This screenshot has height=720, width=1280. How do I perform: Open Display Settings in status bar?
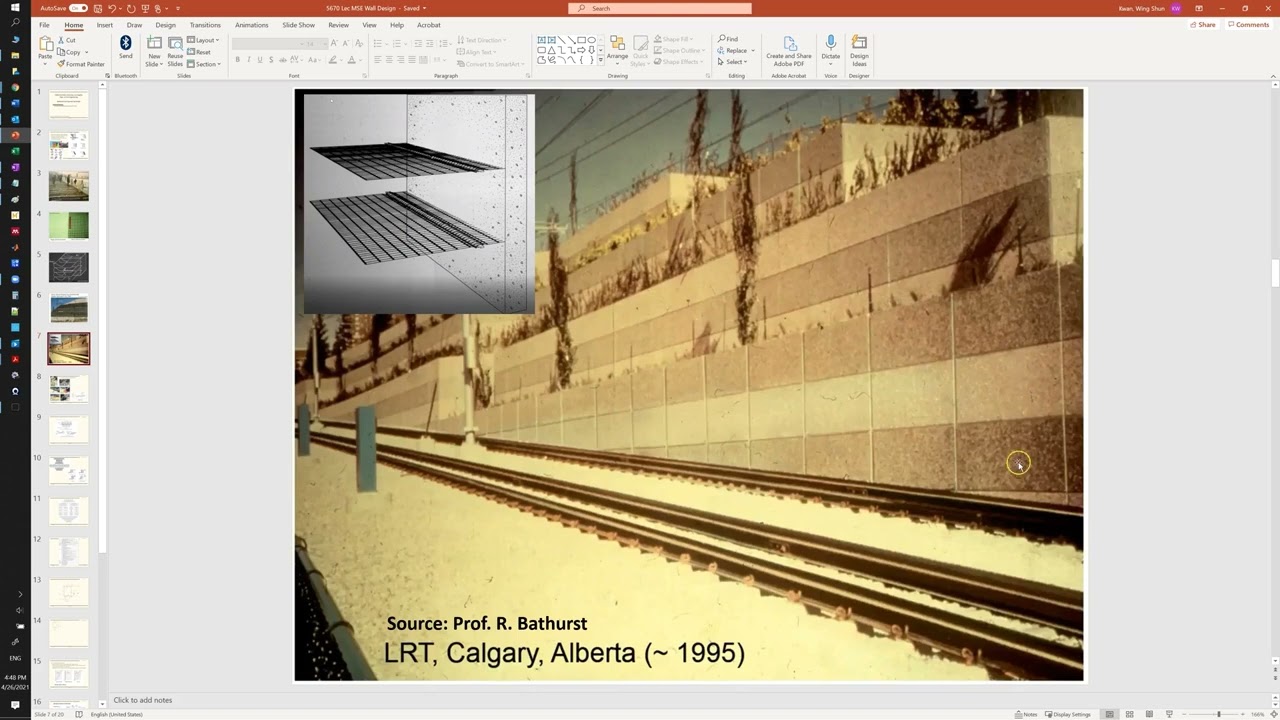click(x=1068, y=714)
